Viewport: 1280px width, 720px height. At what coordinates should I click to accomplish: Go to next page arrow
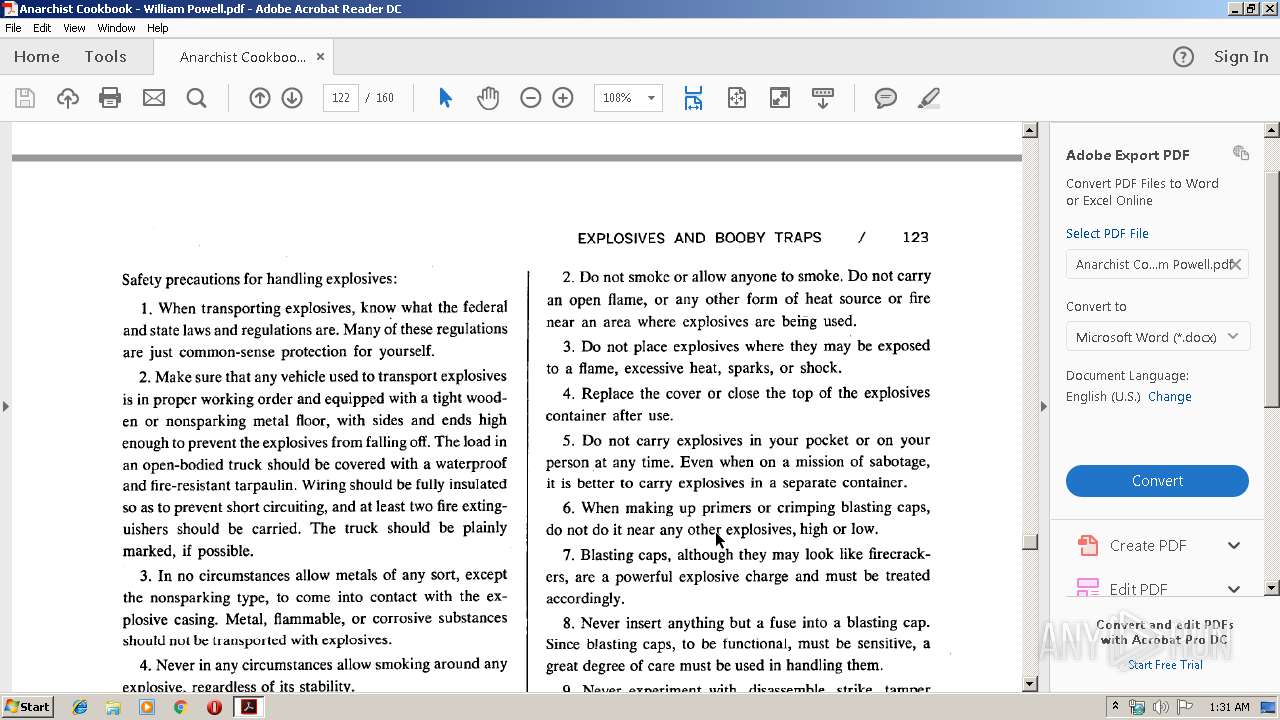[x=292, y=98]
